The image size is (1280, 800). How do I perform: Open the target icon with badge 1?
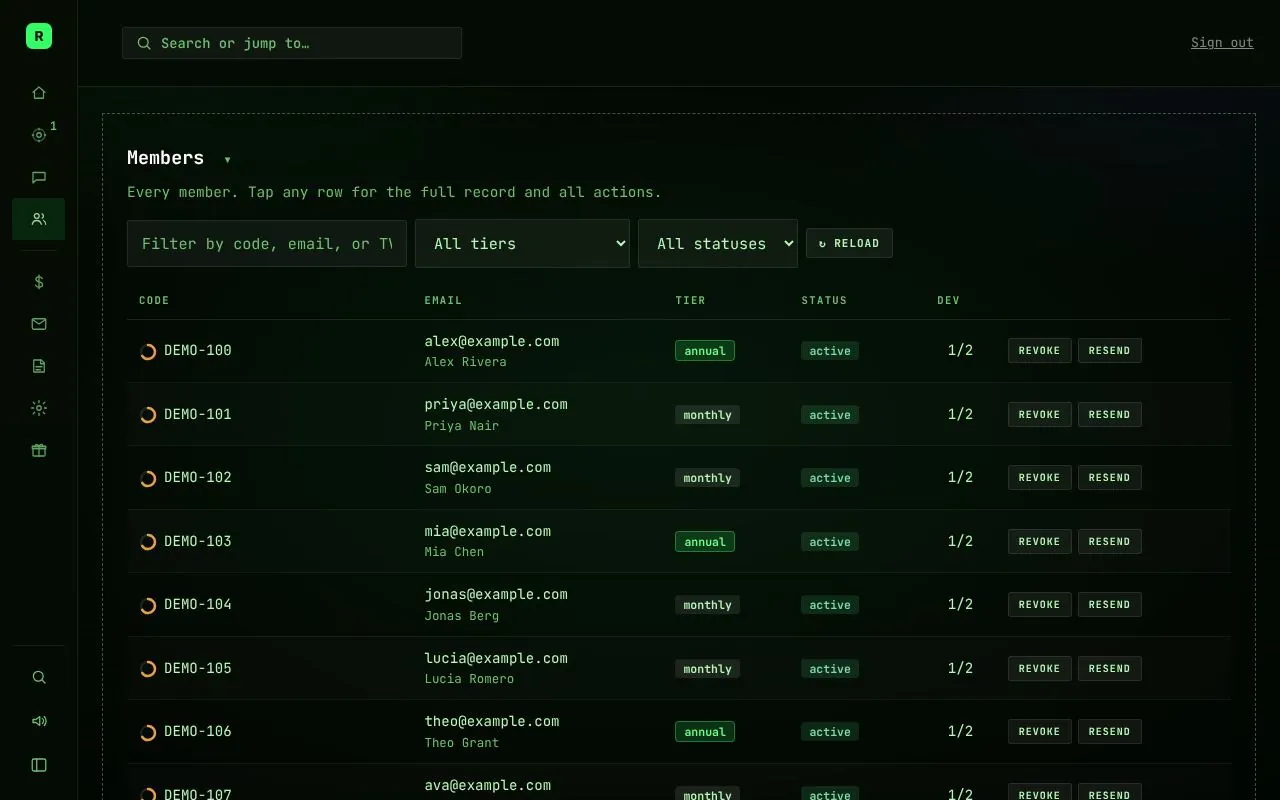pyautogui.click(x=39, y=135)
